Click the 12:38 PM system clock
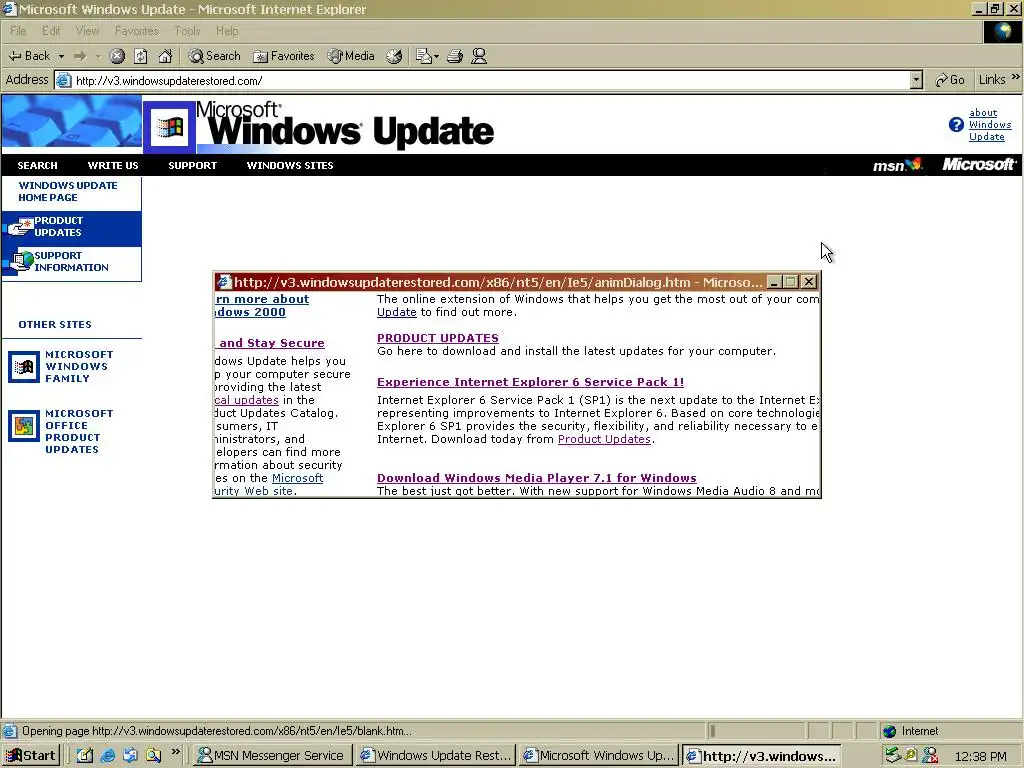The height and width of the screenshot is (768, 1024). coord(980,756)
